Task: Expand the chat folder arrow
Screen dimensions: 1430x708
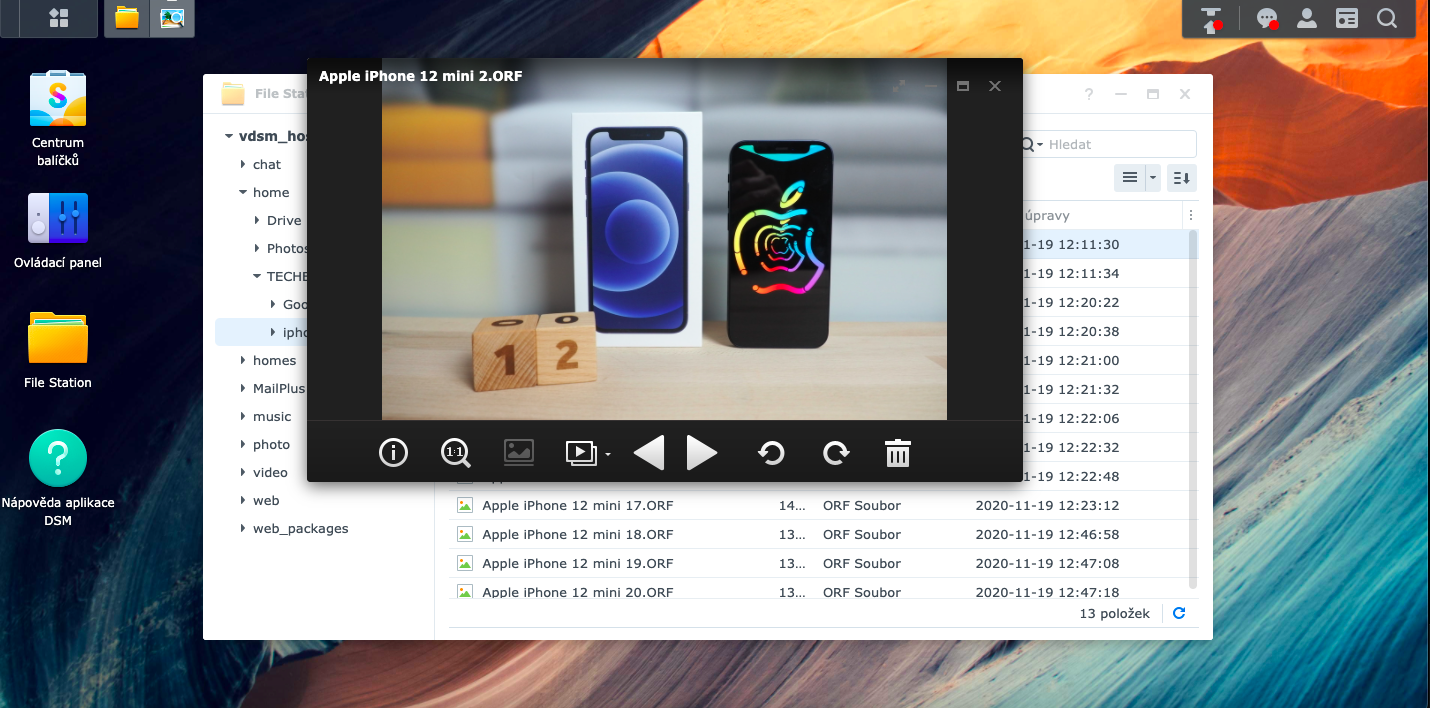Action: pos(243,164)
